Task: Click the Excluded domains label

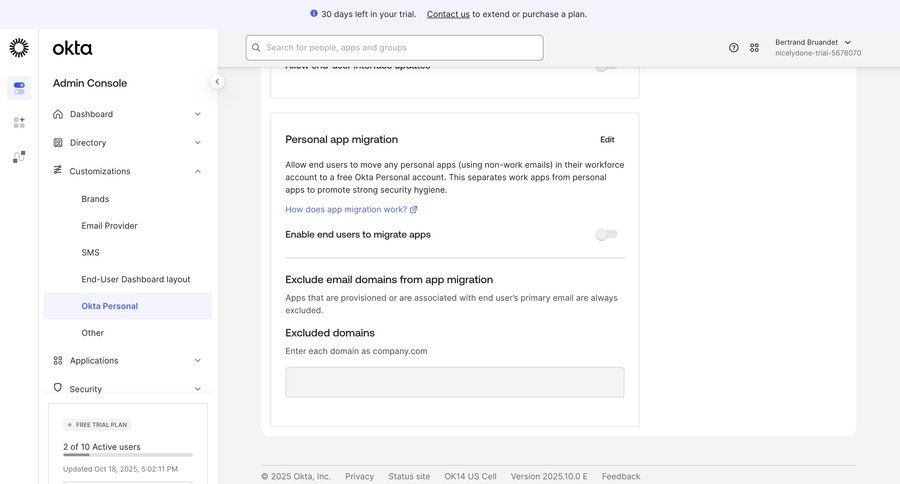Action: tap(330, 333)
